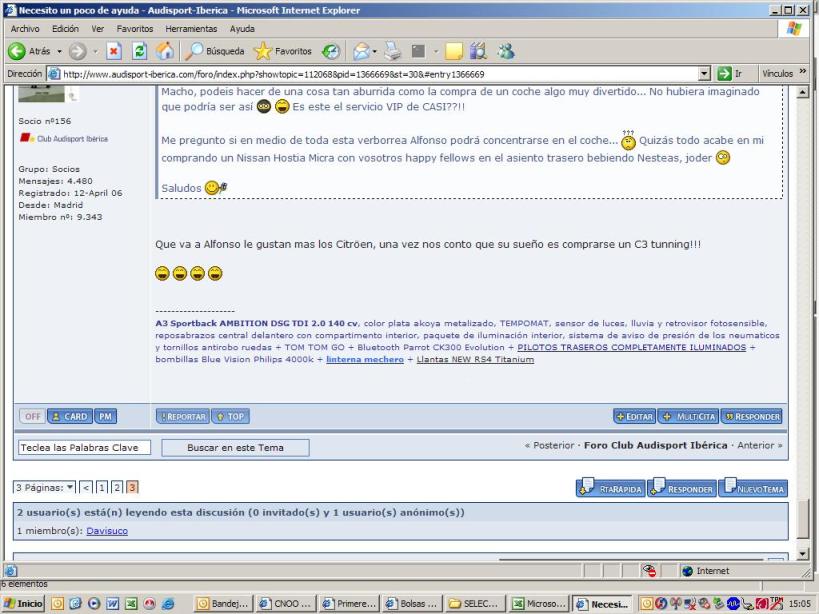Open Excel from the Quick Launch bar
This screenshot has width=819, height=614.
click(x=131, y=604)
